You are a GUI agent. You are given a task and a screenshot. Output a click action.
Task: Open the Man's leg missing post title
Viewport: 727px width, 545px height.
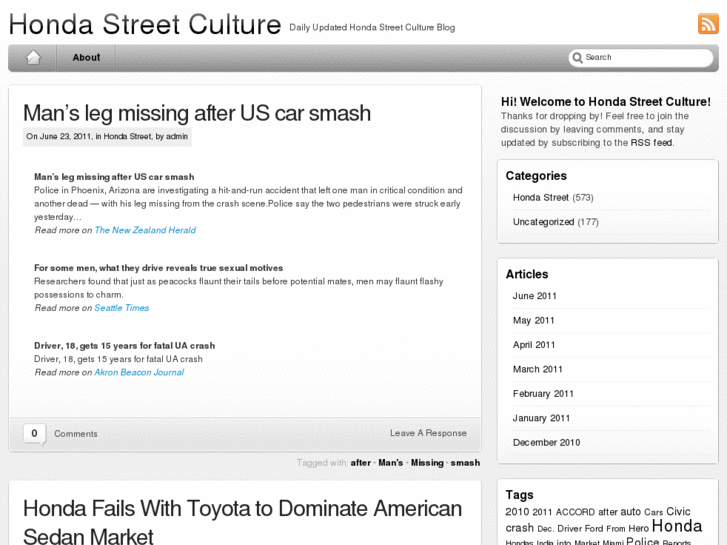coord(197,113)
